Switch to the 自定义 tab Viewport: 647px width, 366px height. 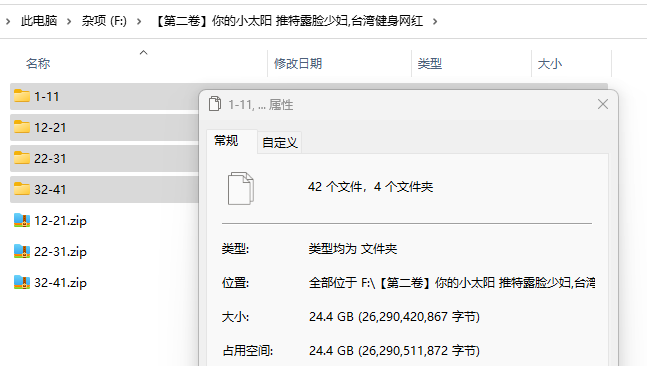[279, 142]
